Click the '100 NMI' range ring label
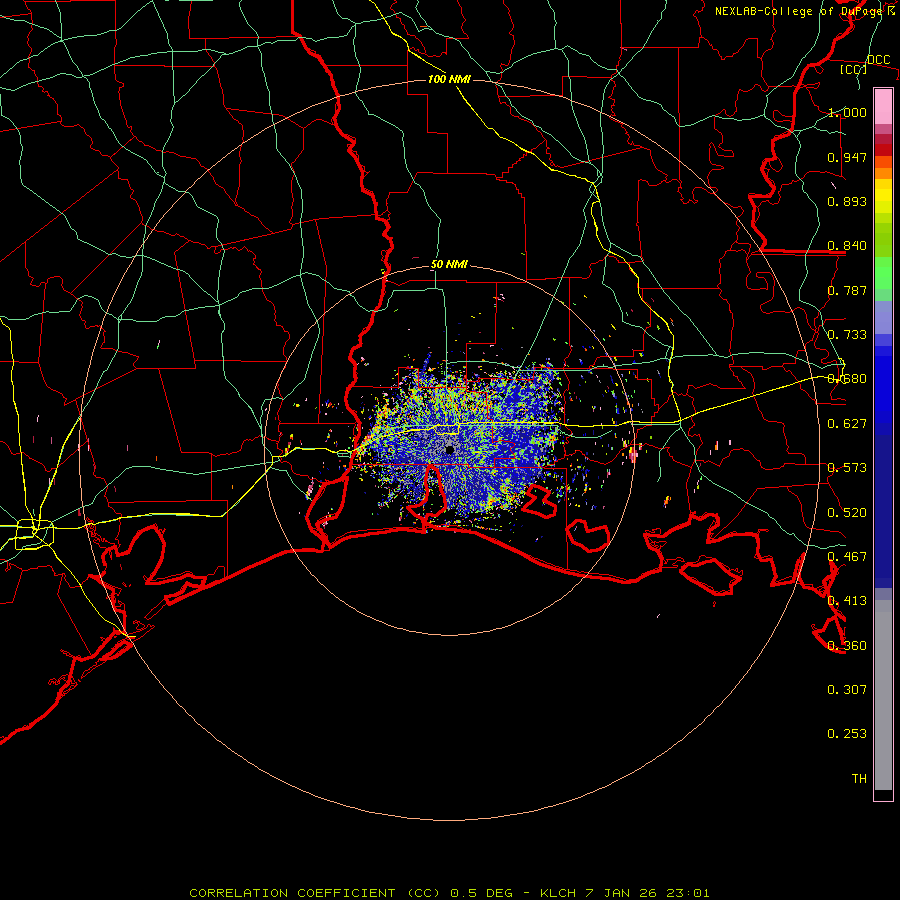This screenshot has width=900, height=900. (449, 79)
